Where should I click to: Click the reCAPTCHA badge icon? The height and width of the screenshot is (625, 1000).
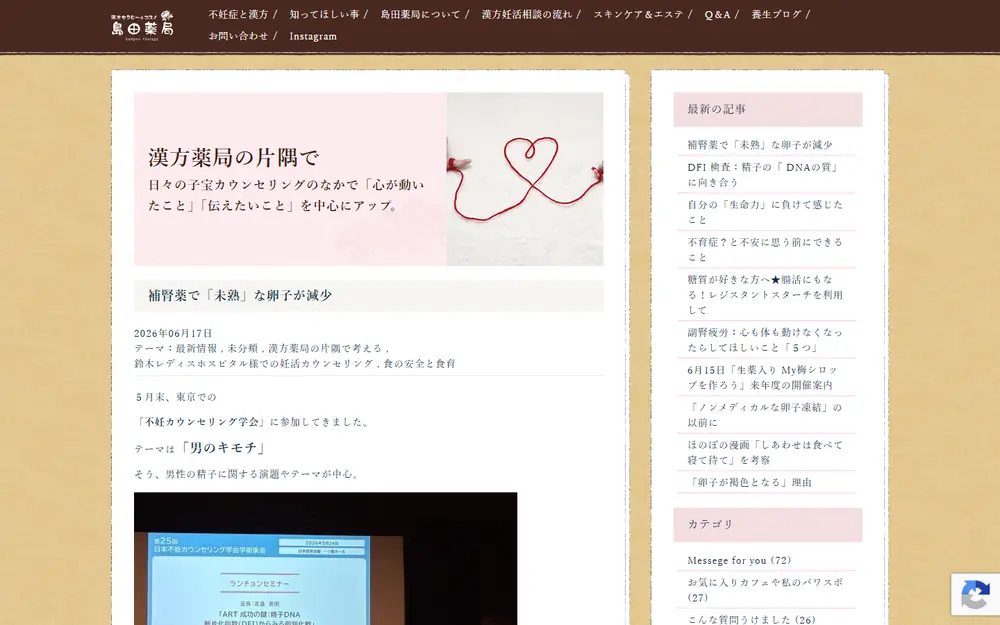[975, 594]
